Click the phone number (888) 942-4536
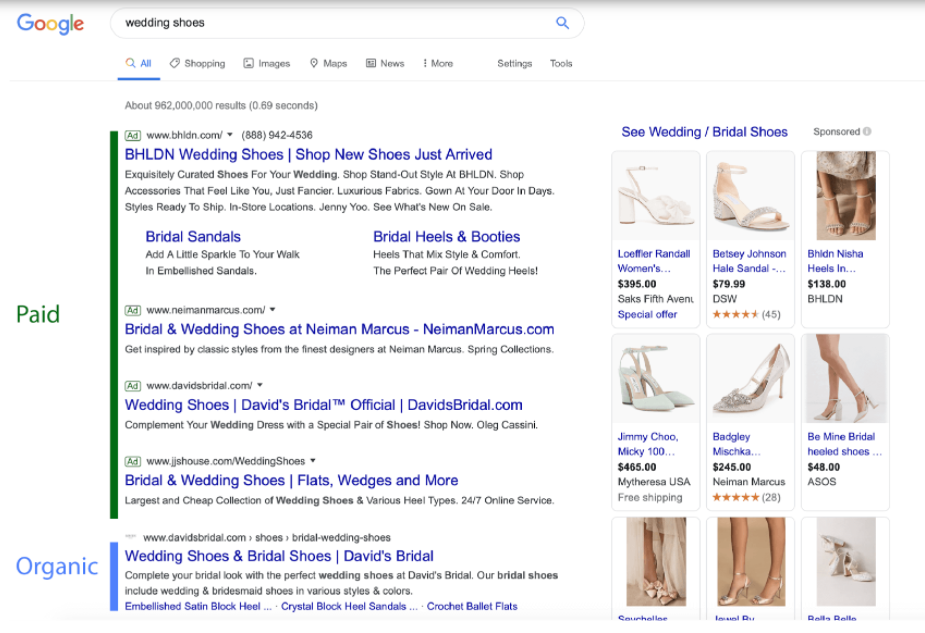Image resolution: width=925 pixels, height=633 pixels. click(x=277, y=135)
